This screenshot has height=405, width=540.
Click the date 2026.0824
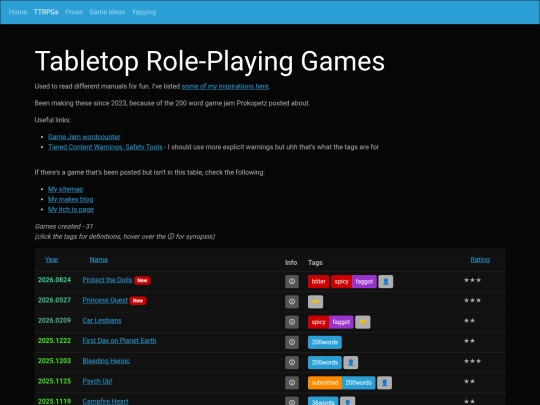pyautogui.click(x=54, y=280)
